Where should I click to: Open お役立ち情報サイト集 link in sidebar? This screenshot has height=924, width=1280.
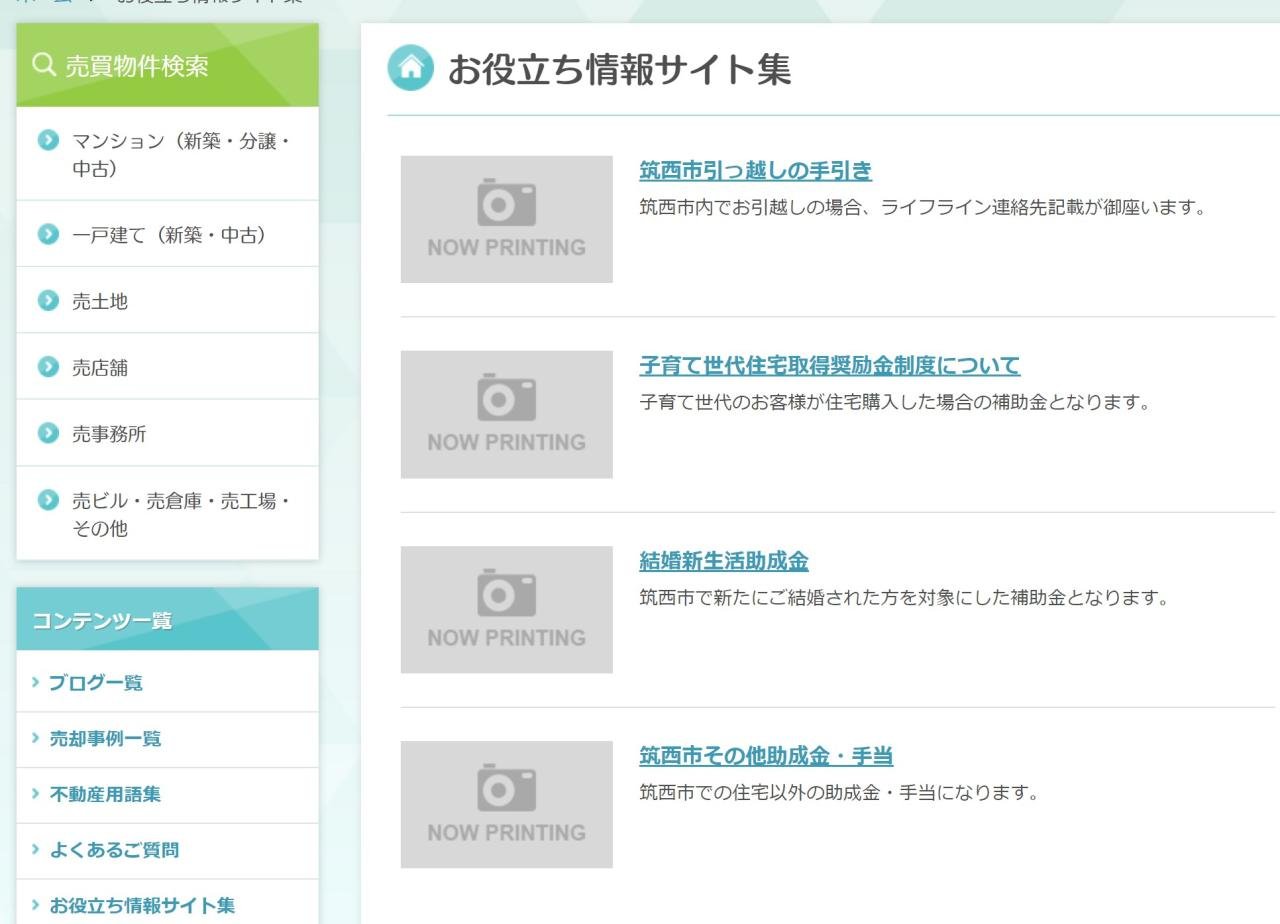(x=142, y=906)
